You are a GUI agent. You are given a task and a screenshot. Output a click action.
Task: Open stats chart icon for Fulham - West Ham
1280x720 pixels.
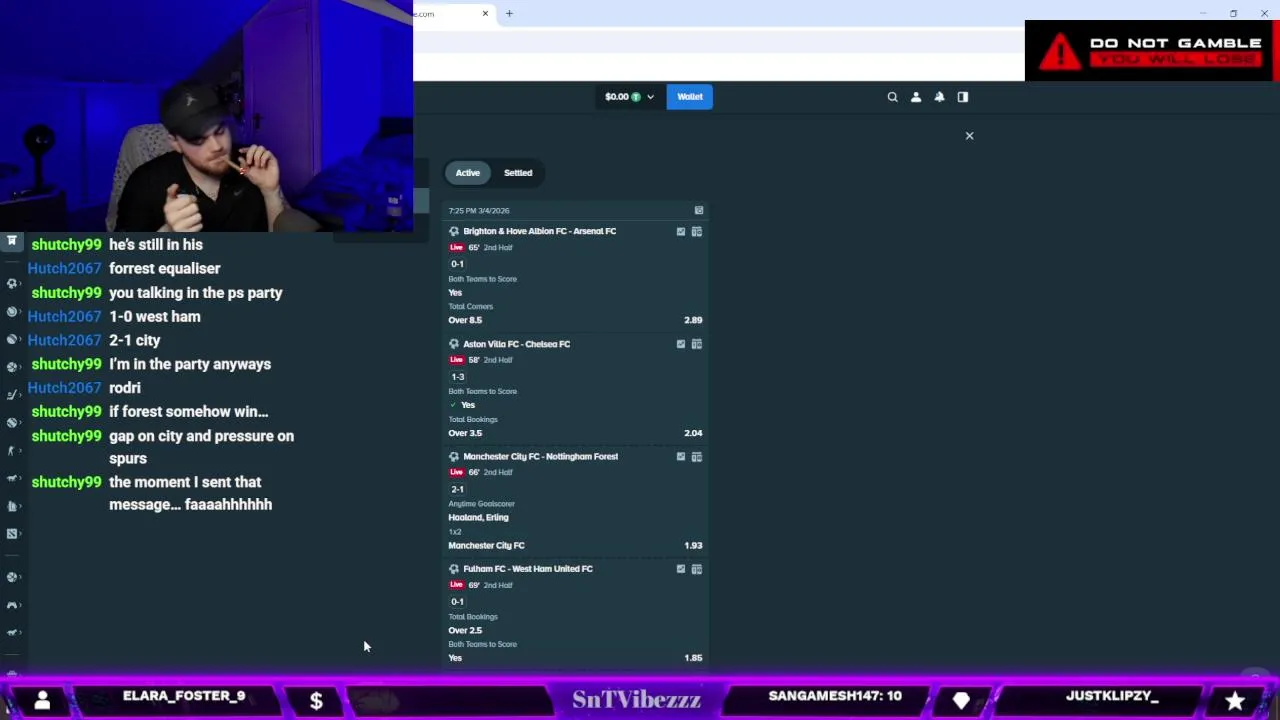click(681, 569)
